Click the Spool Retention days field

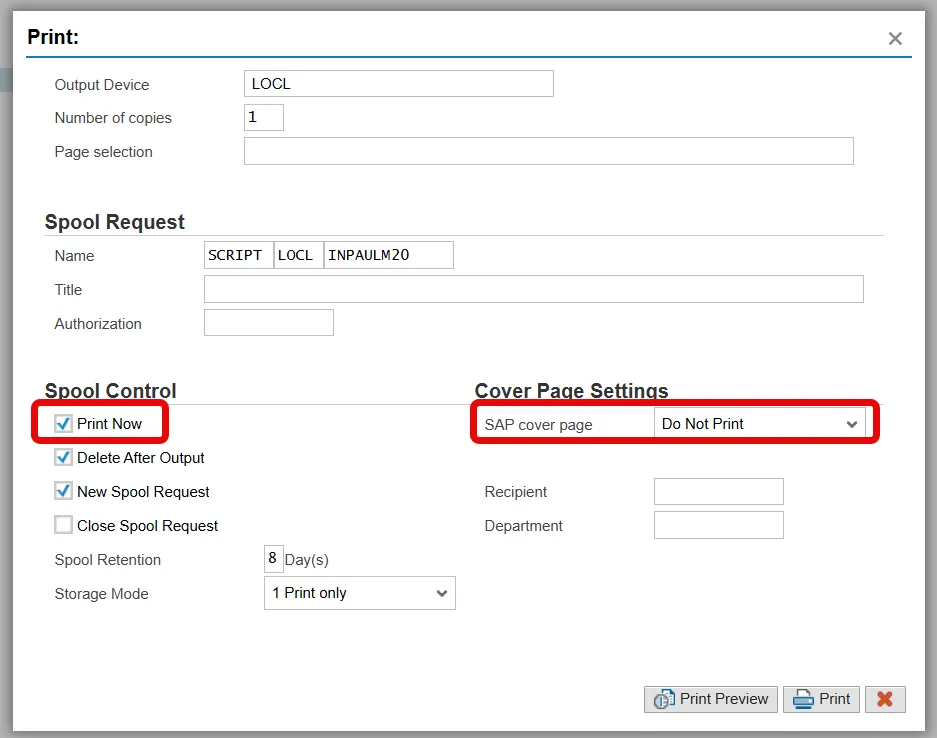click(x=273, y=559)
